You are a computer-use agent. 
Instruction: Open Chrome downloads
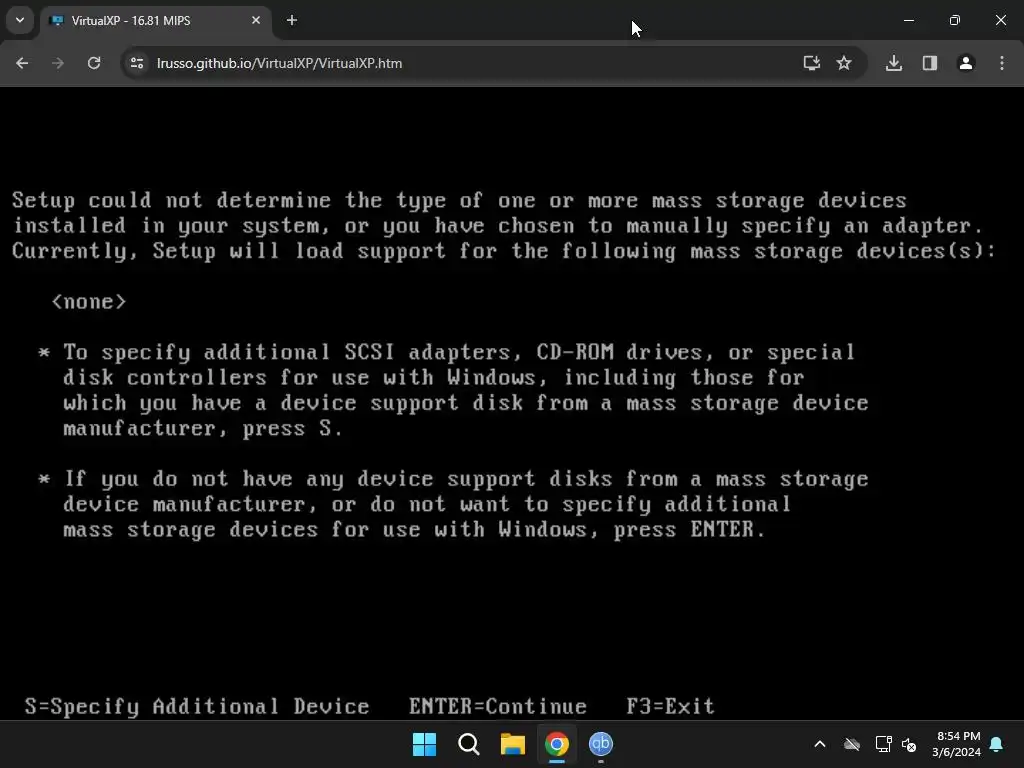click(894, 63)
